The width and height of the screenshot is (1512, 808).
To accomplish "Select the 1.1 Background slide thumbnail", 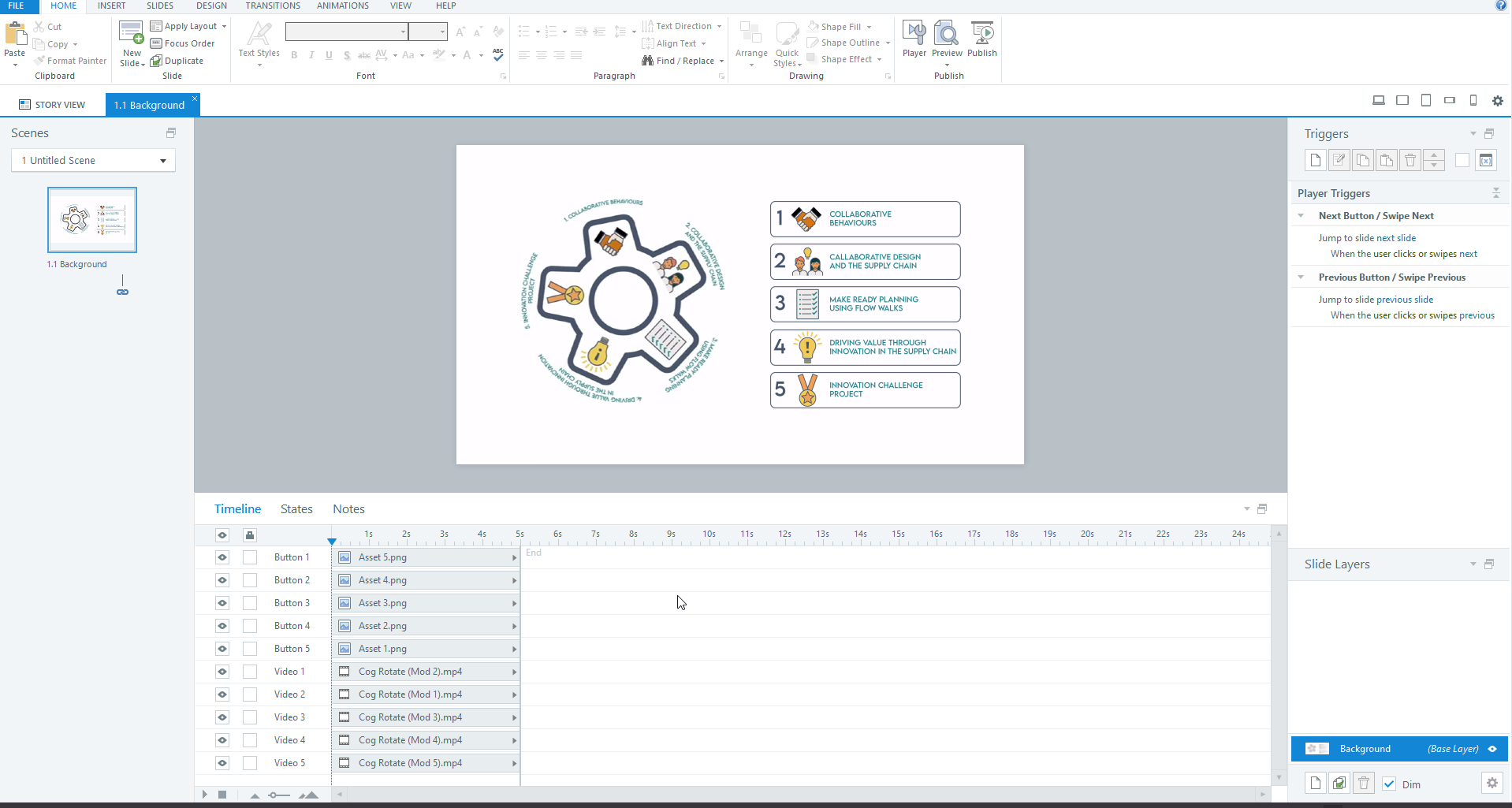I will tap(92, 220).
